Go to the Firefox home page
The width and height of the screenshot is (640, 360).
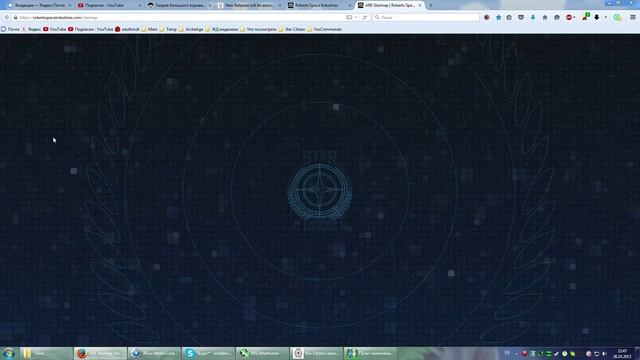[545, 18]
